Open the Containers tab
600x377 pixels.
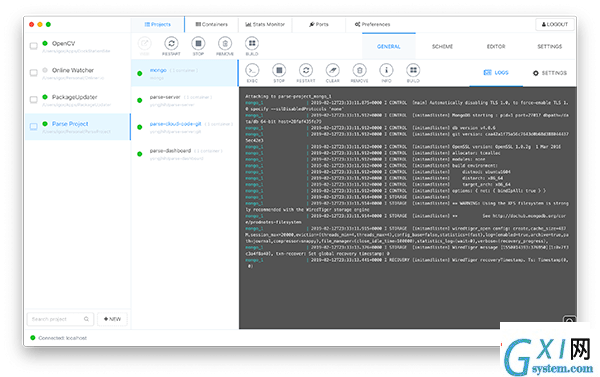coord(211,24)
